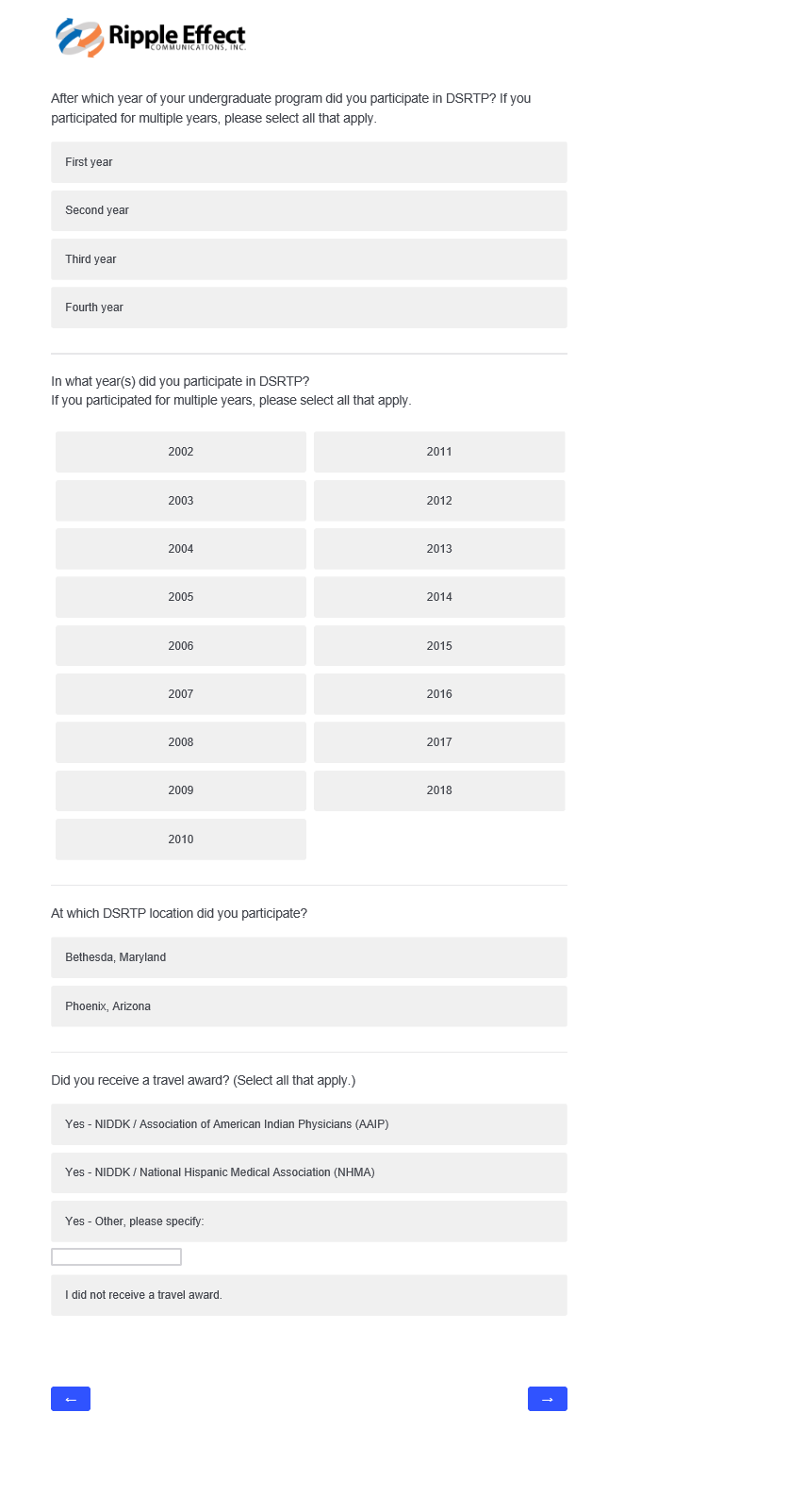Select the First year option
Image resolution: width=789 pixels, height=1512 pixels.
point(309,162)
